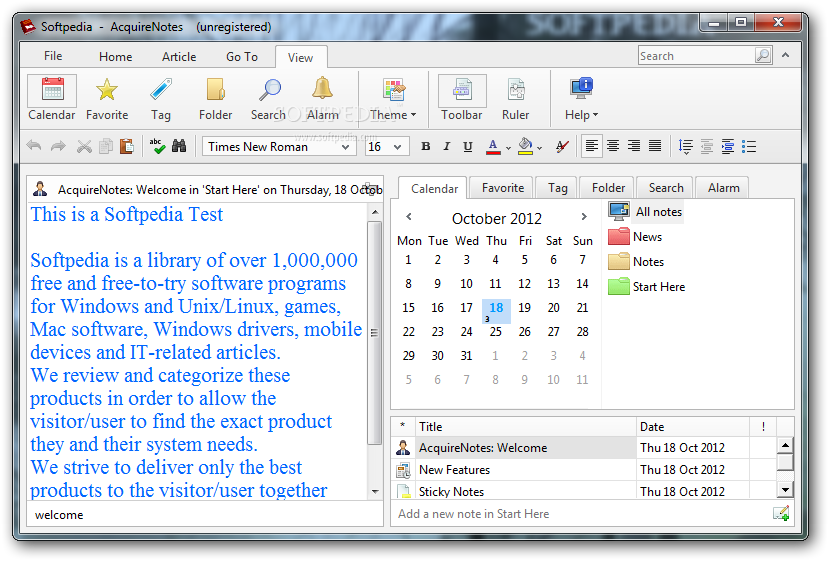Sort by the Date column header
This screenshot has height=561, width=829.
point(693,426)
